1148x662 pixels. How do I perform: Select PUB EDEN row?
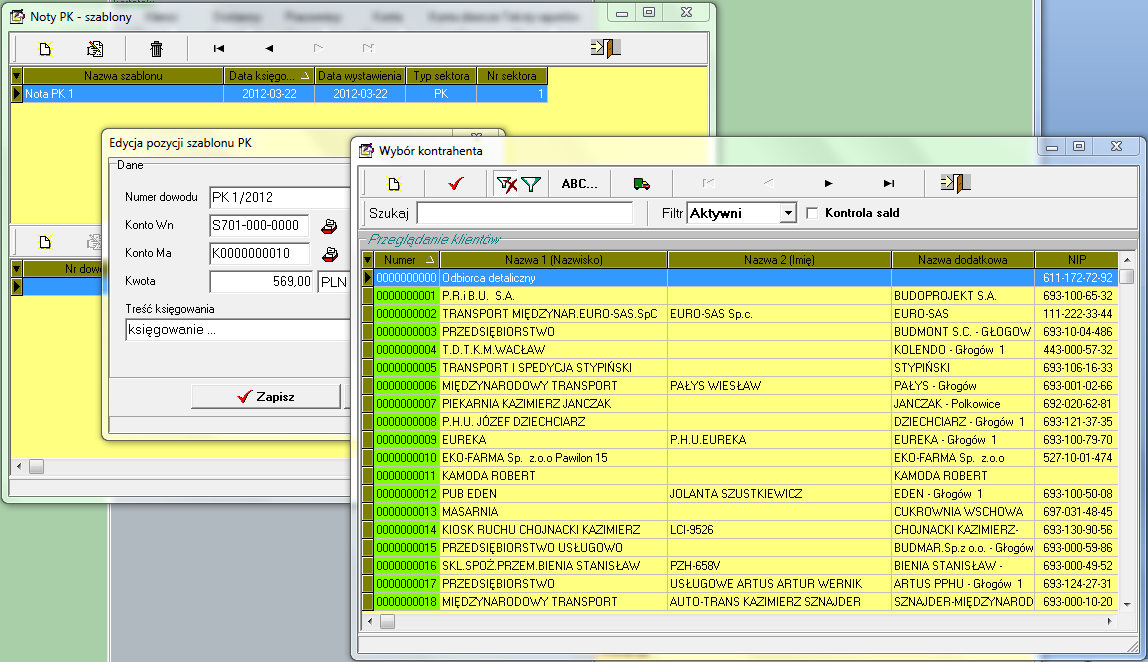tap(740, 494)
